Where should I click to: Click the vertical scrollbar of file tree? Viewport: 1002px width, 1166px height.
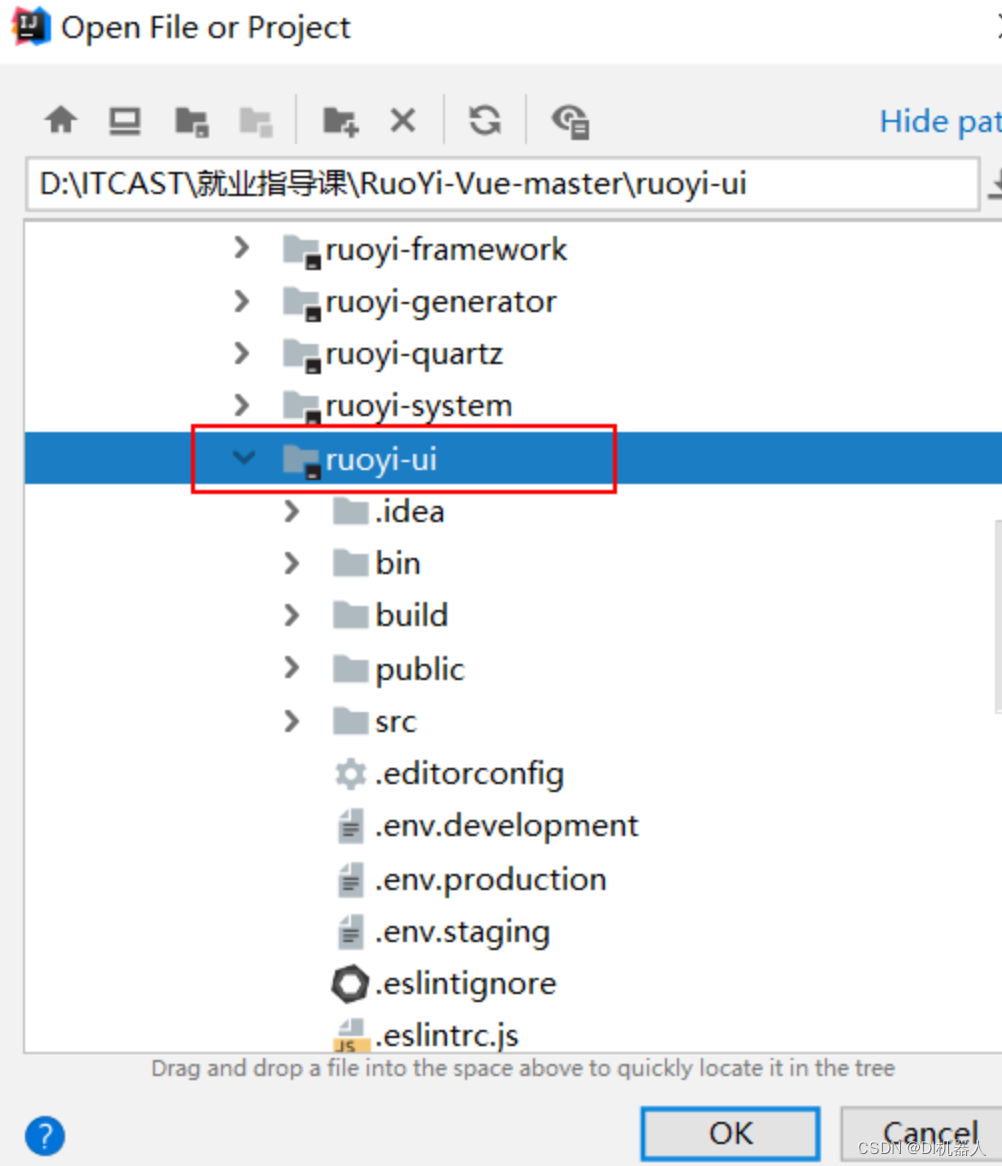coord(998,617)
